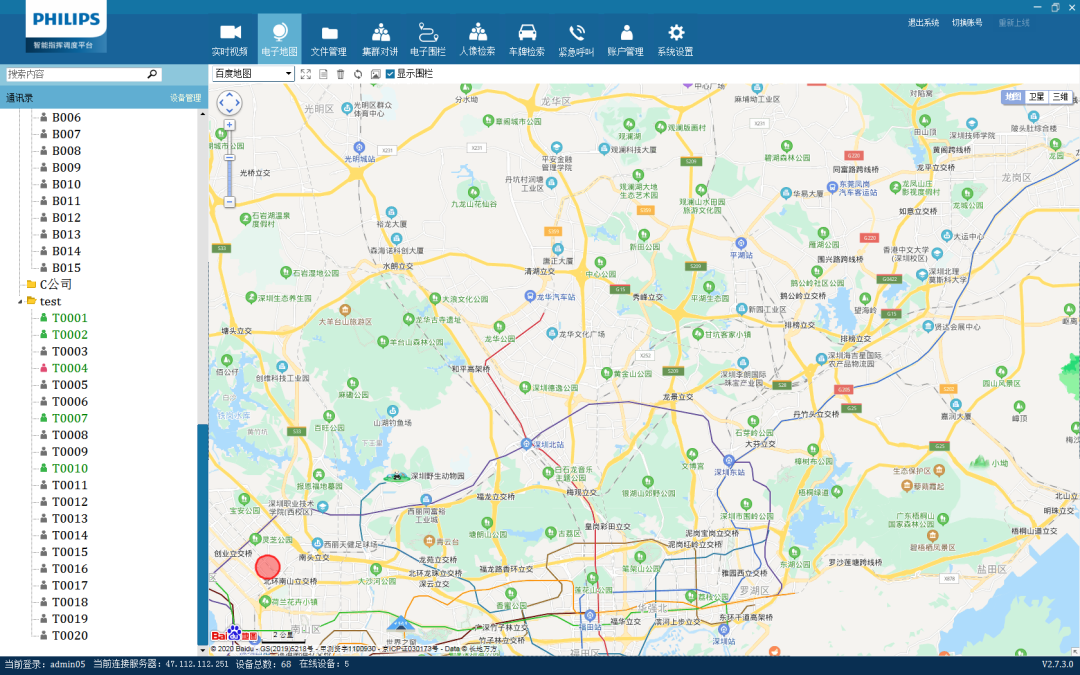Image resolution: width=1080 pixels, height=675 pixels.
Task: Click the map zoom level slider handle
Action: point(229,157)
